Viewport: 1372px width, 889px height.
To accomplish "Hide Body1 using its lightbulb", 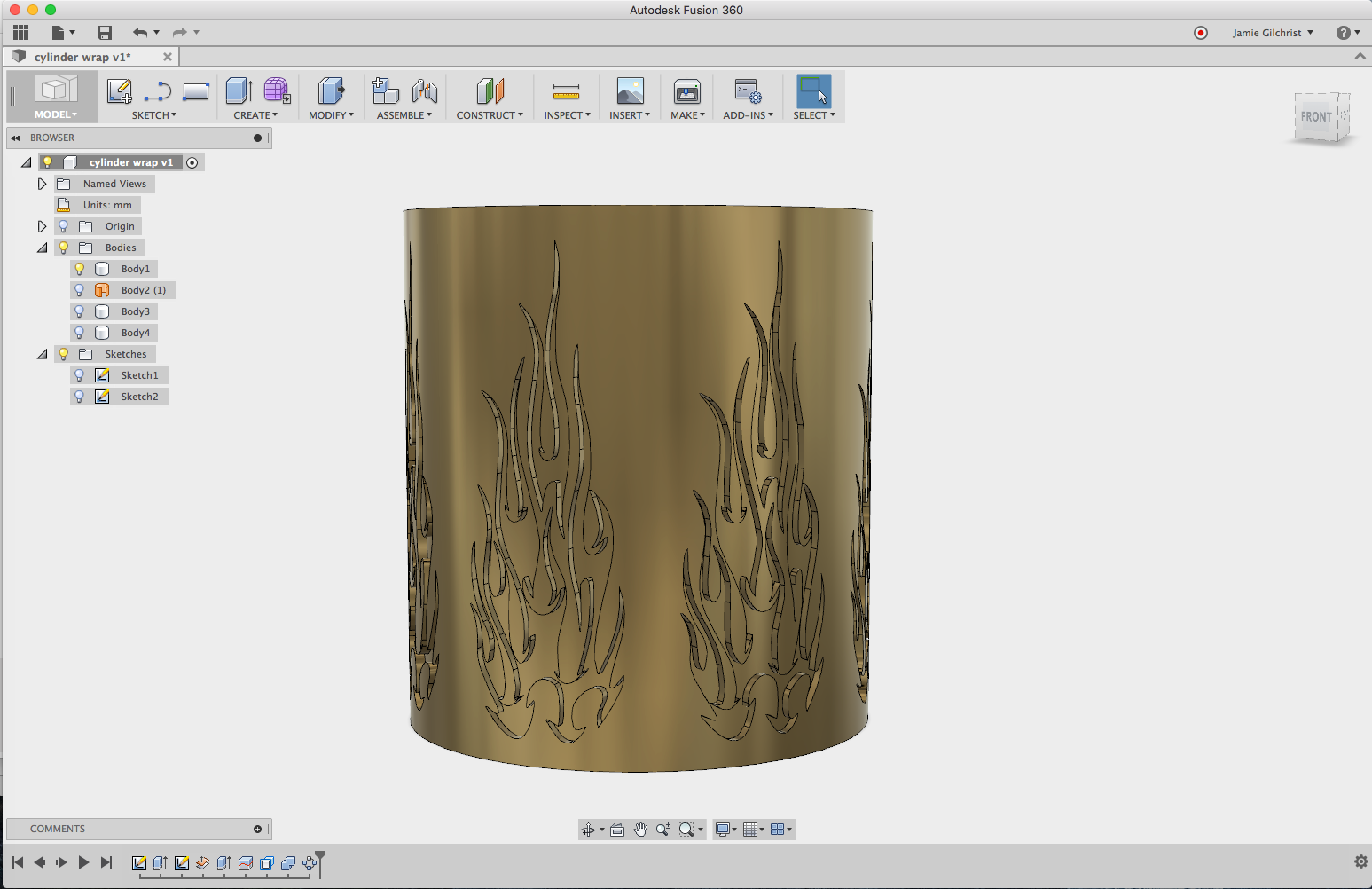I will [x=79, y=268].
